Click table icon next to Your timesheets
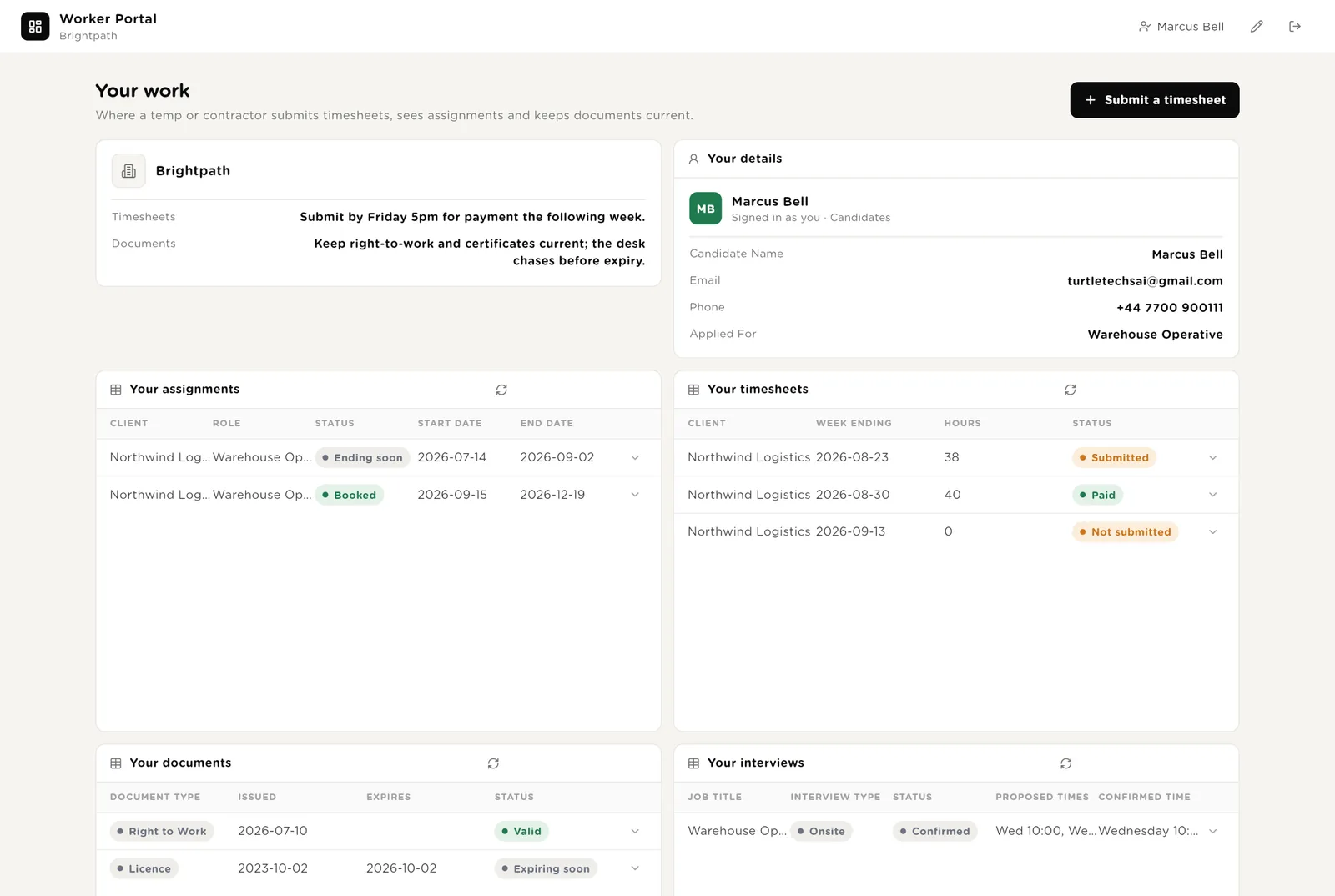This screenshot has width=1335, height=896. (693, 390)
